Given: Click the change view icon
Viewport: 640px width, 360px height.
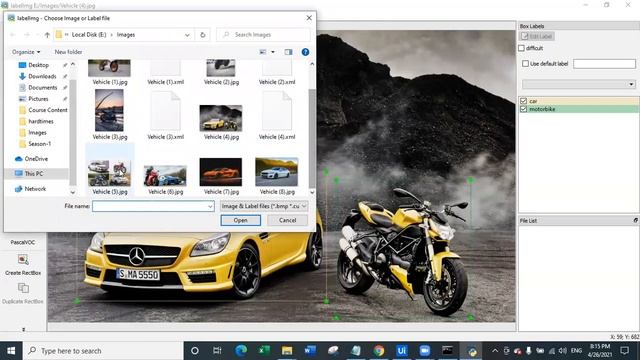Looking at the screenshot, I should coord(263,52).
